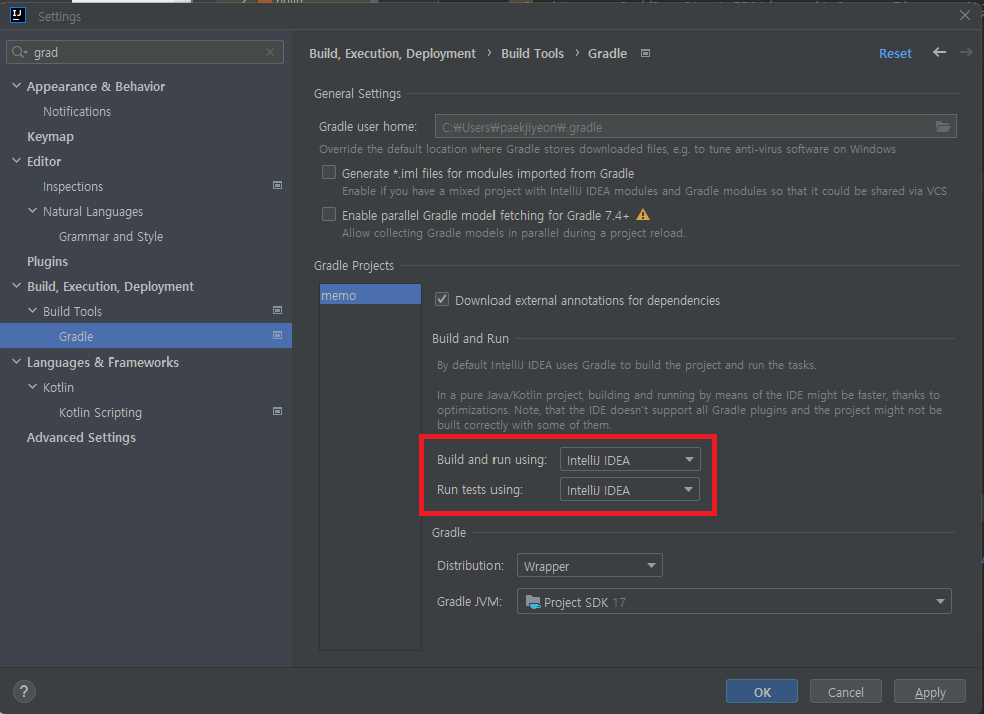Click the IntelliJ IDEA logo in title bar
Viewport: 984px width, 714px height.
point(18,15)
